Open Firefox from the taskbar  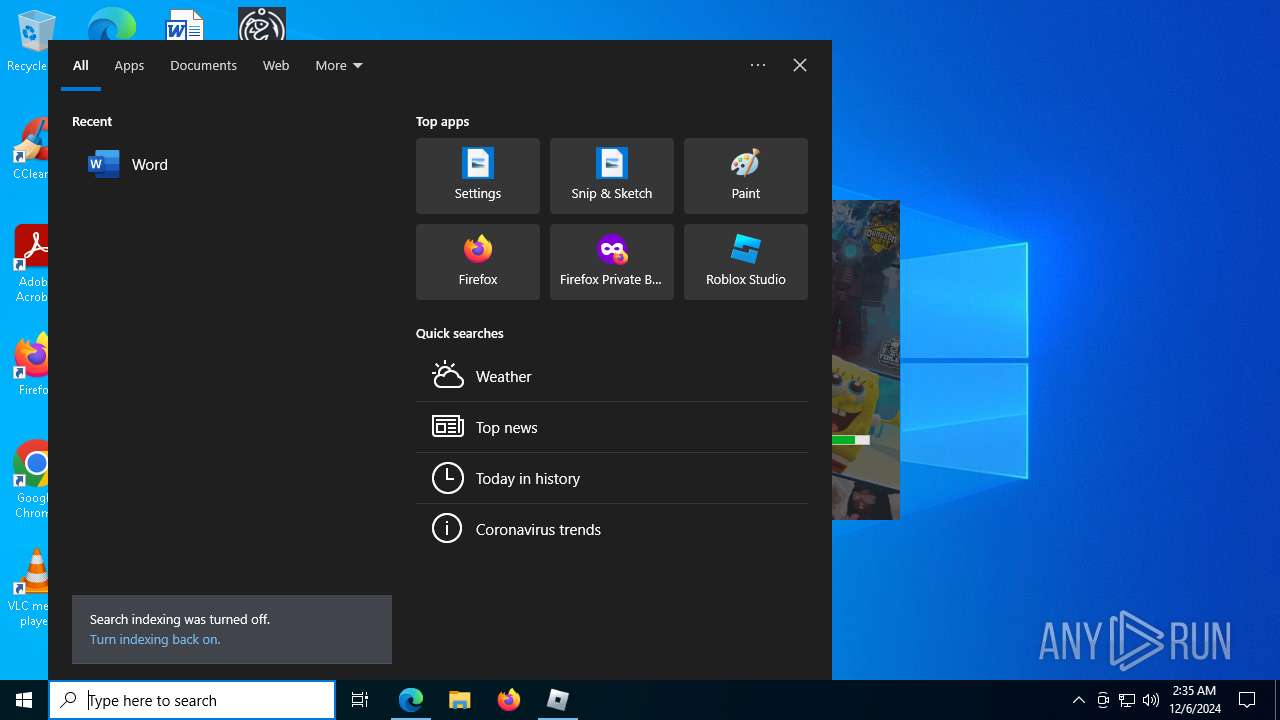(x=509, y=700)
